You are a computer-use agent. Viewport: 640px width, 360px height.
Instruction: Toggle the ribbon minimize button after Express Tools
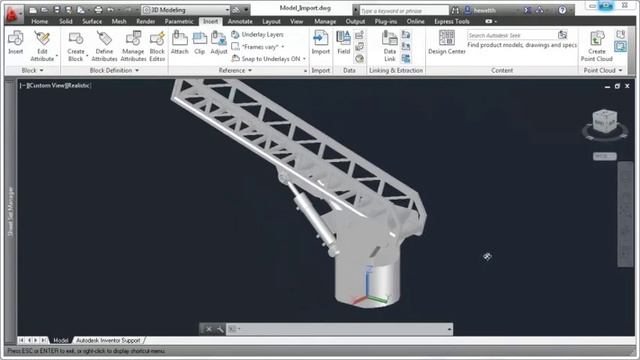point(489,22)
